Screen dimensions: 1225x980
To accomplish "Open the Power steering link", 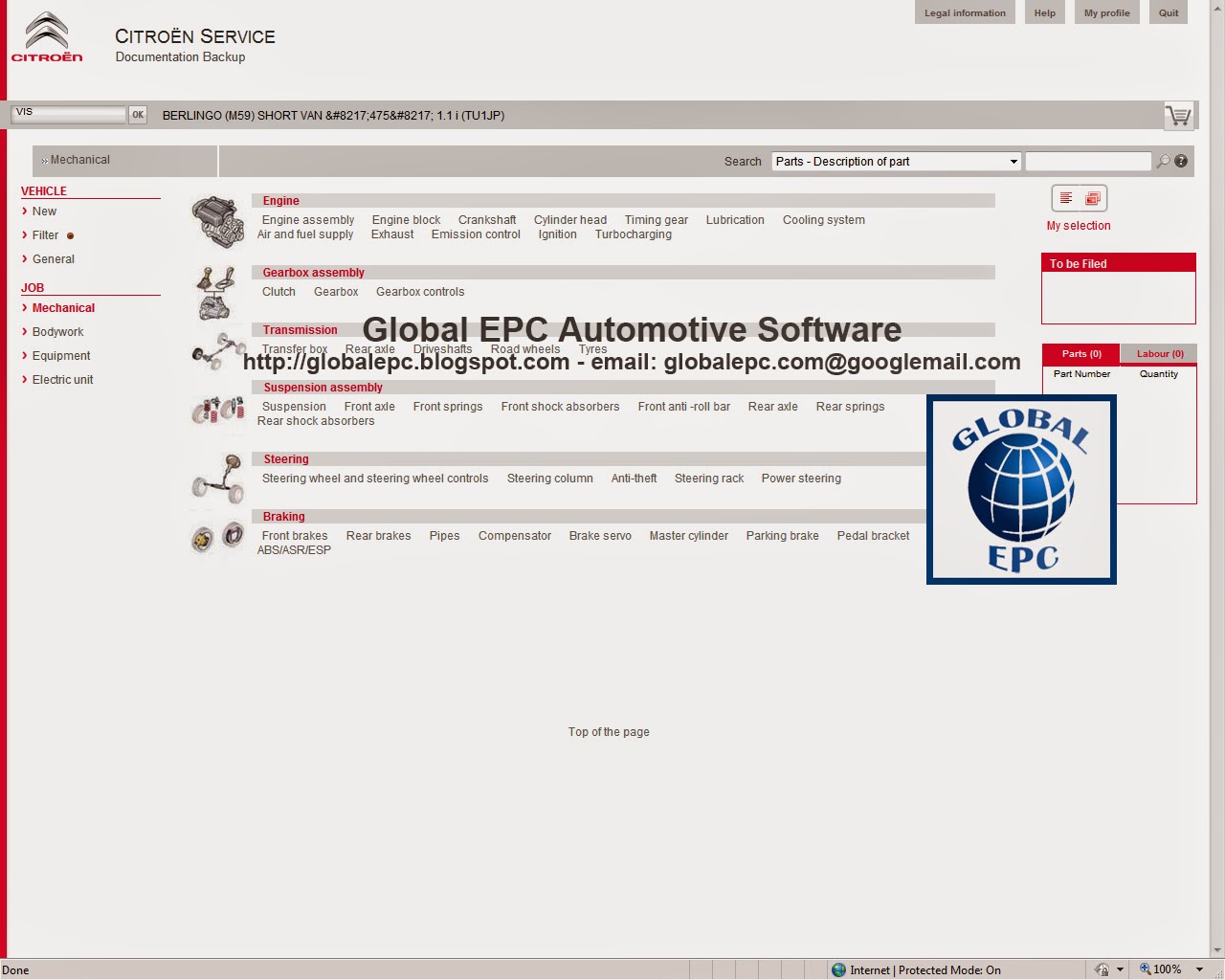I will click(x=801, y=479).
